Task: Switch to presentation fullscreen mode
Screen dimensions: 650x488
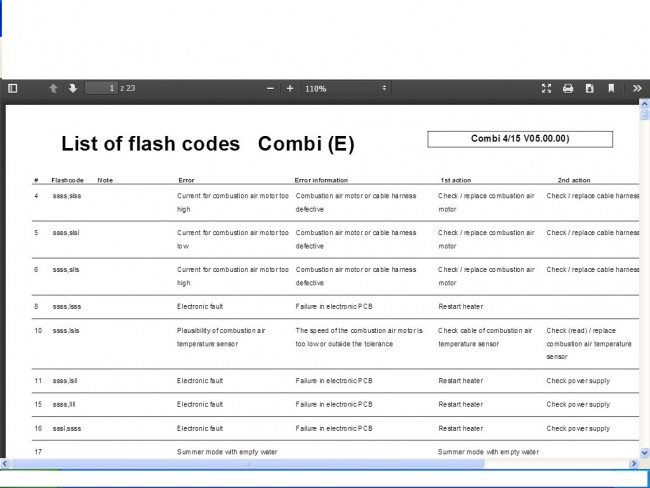Action: (546, 88)
